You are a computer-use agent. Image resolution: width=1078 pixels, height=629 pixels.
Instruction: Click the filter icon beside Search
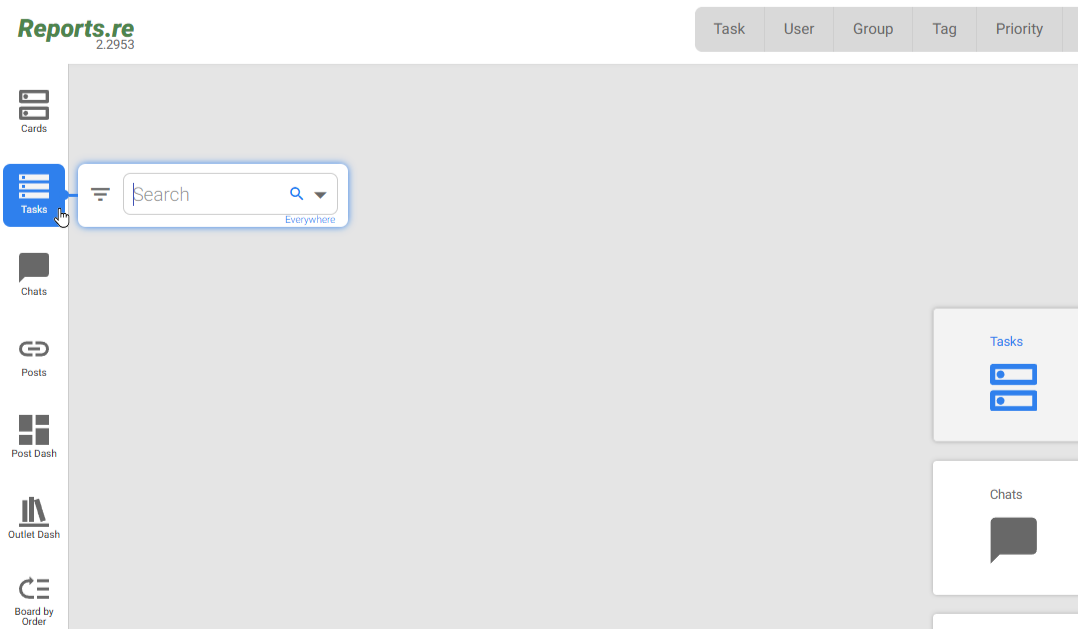click(100, 195)
